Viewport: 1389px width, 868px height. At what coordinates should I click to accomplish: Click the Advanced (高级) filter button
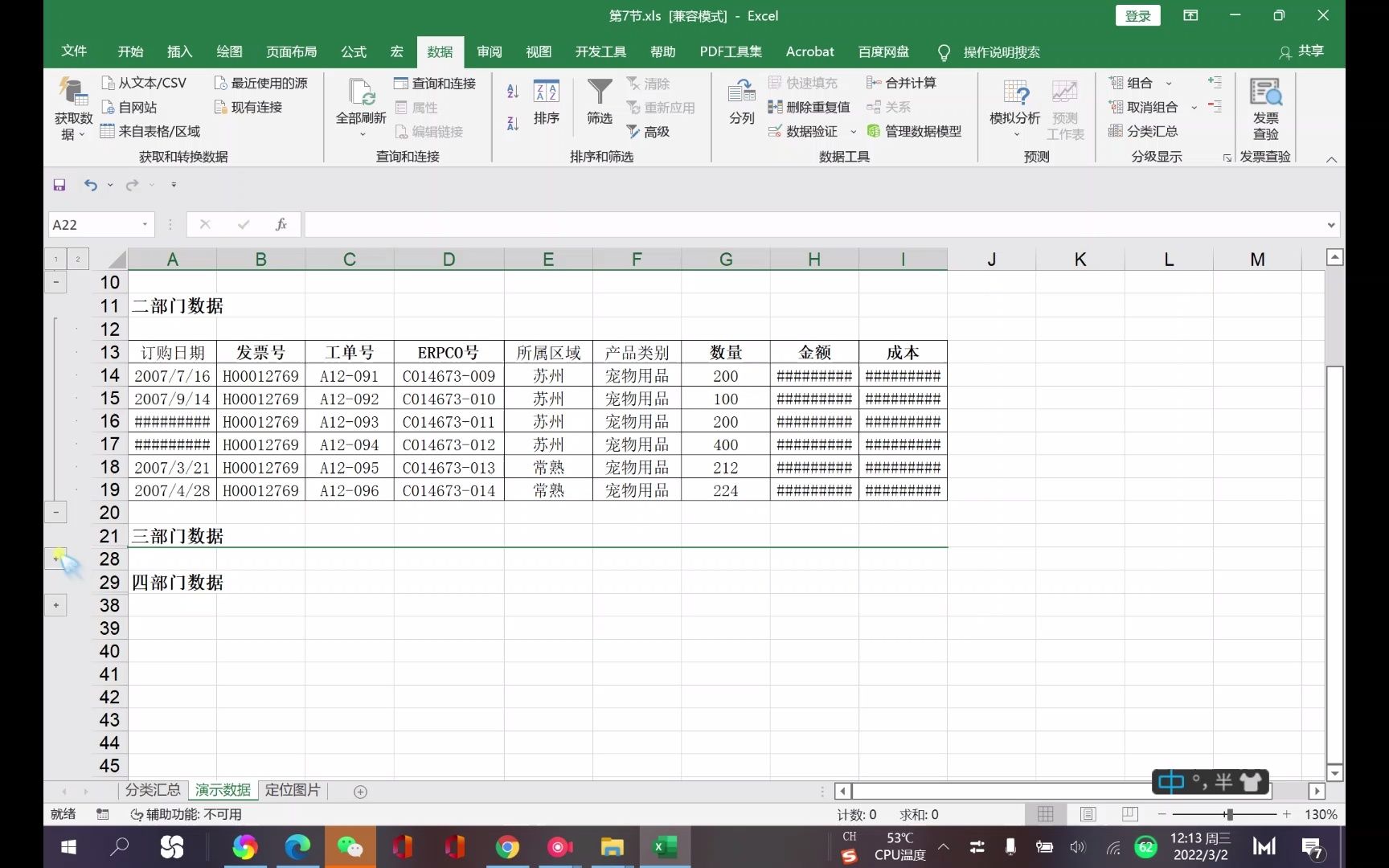(651, 131)
